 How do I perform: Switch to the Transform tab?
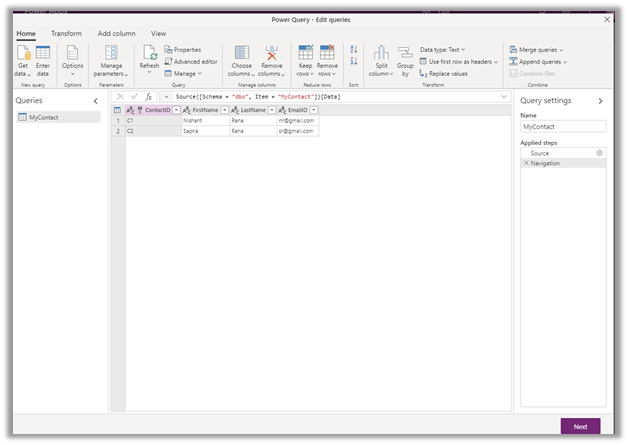pyautogui.click(x=67, y=33)
